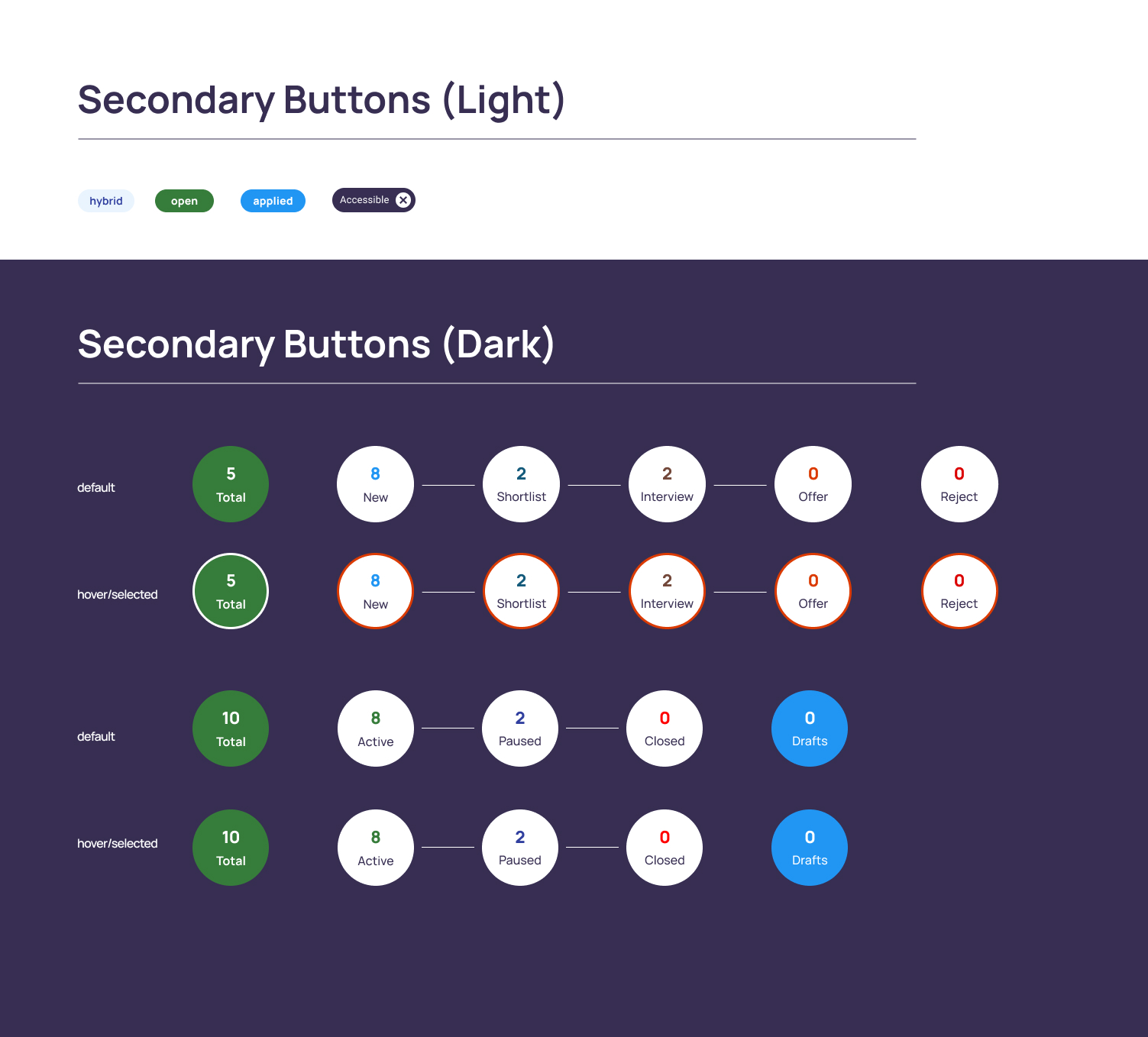Remove the Accessible tag via X icon
Image resolution: width=1148 pixels, height=1037 pixels.
click(x=403, y=200)
